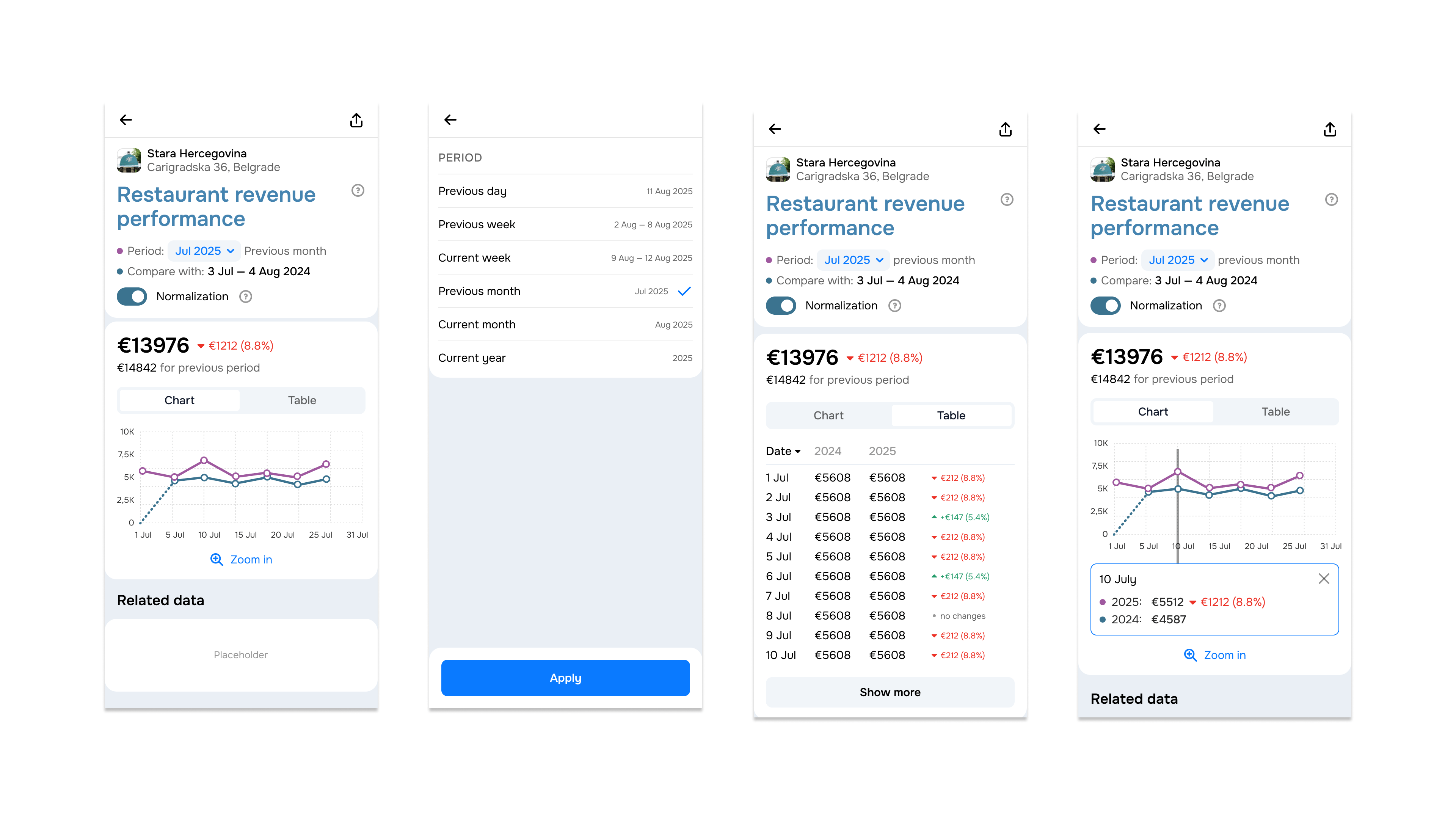Switch to Table tab on first screen
Image resolution: width=1456 pixels, height=819 pixels.
tap(302, 400)
